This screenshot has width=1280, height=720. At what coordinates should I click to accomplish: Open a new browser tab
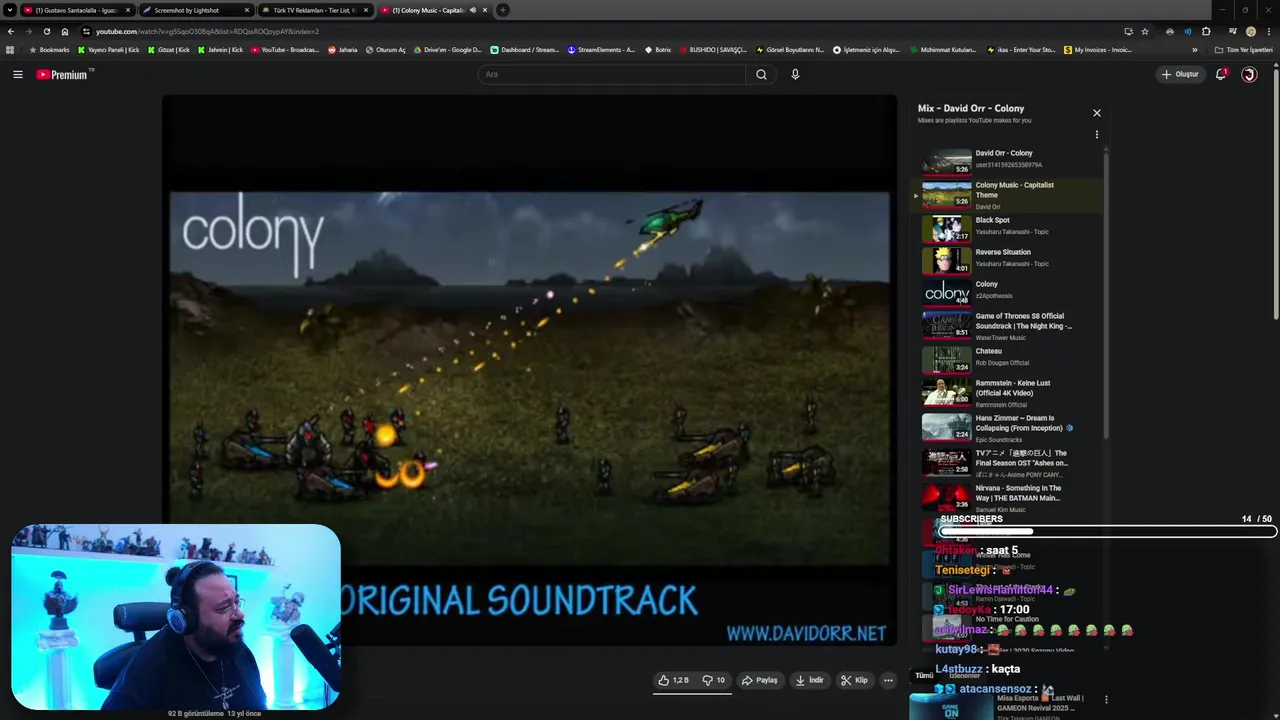click(502, 10)
